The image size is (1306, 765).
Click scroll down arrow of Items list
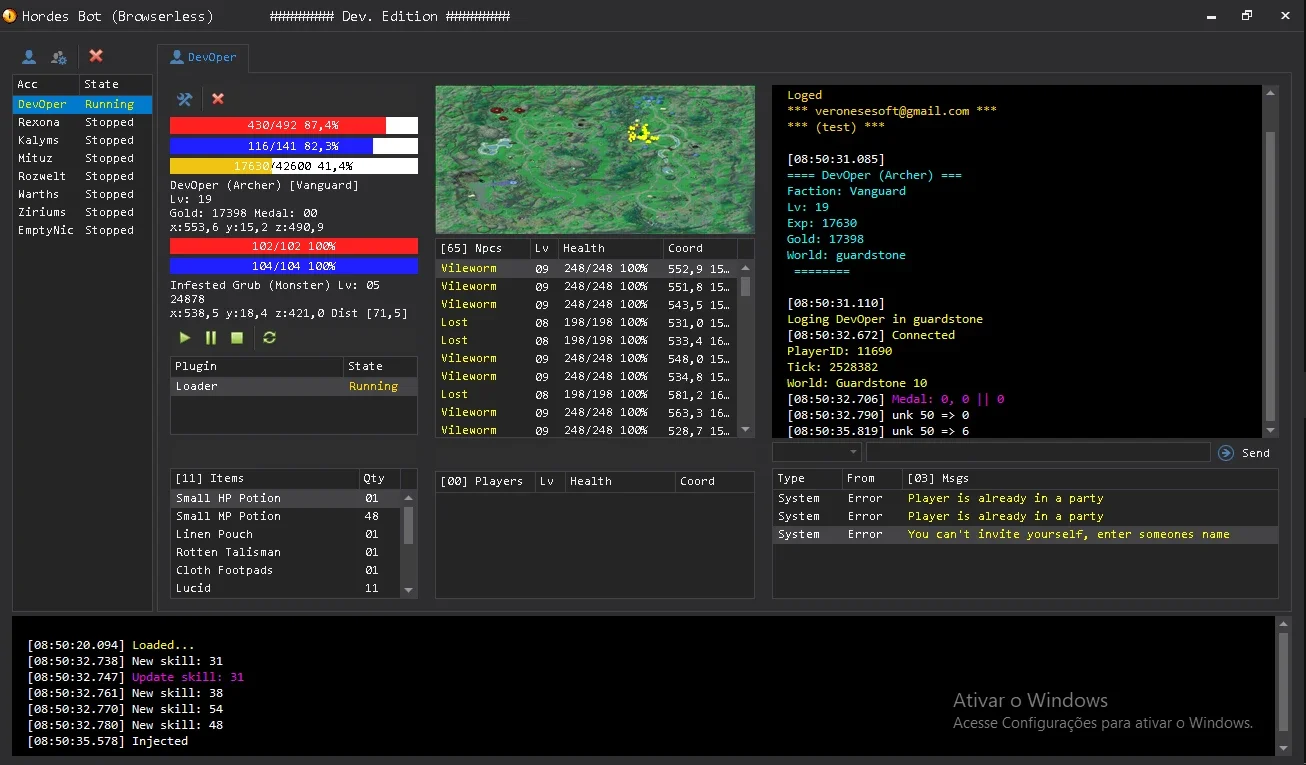409,590
